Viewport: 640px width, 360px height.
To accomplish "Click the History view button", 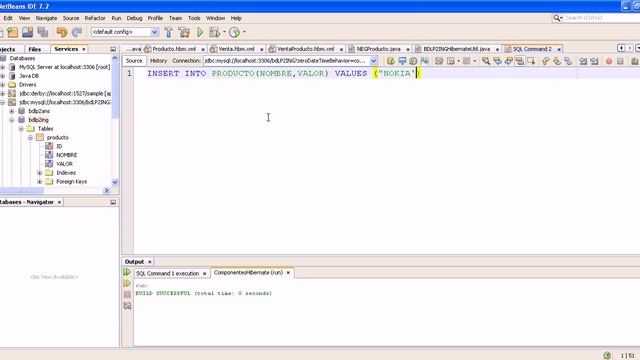I will 158,61.
